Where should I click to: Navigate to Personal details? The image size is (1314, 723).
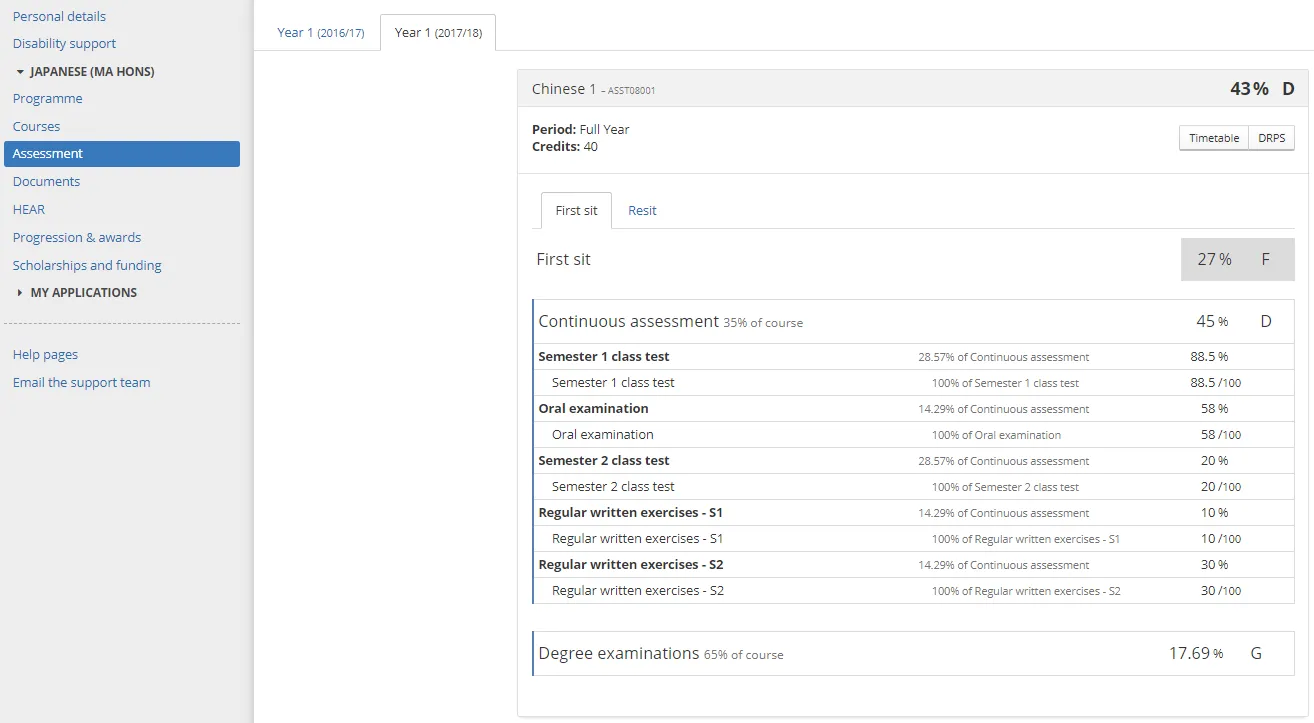[59, 15]
